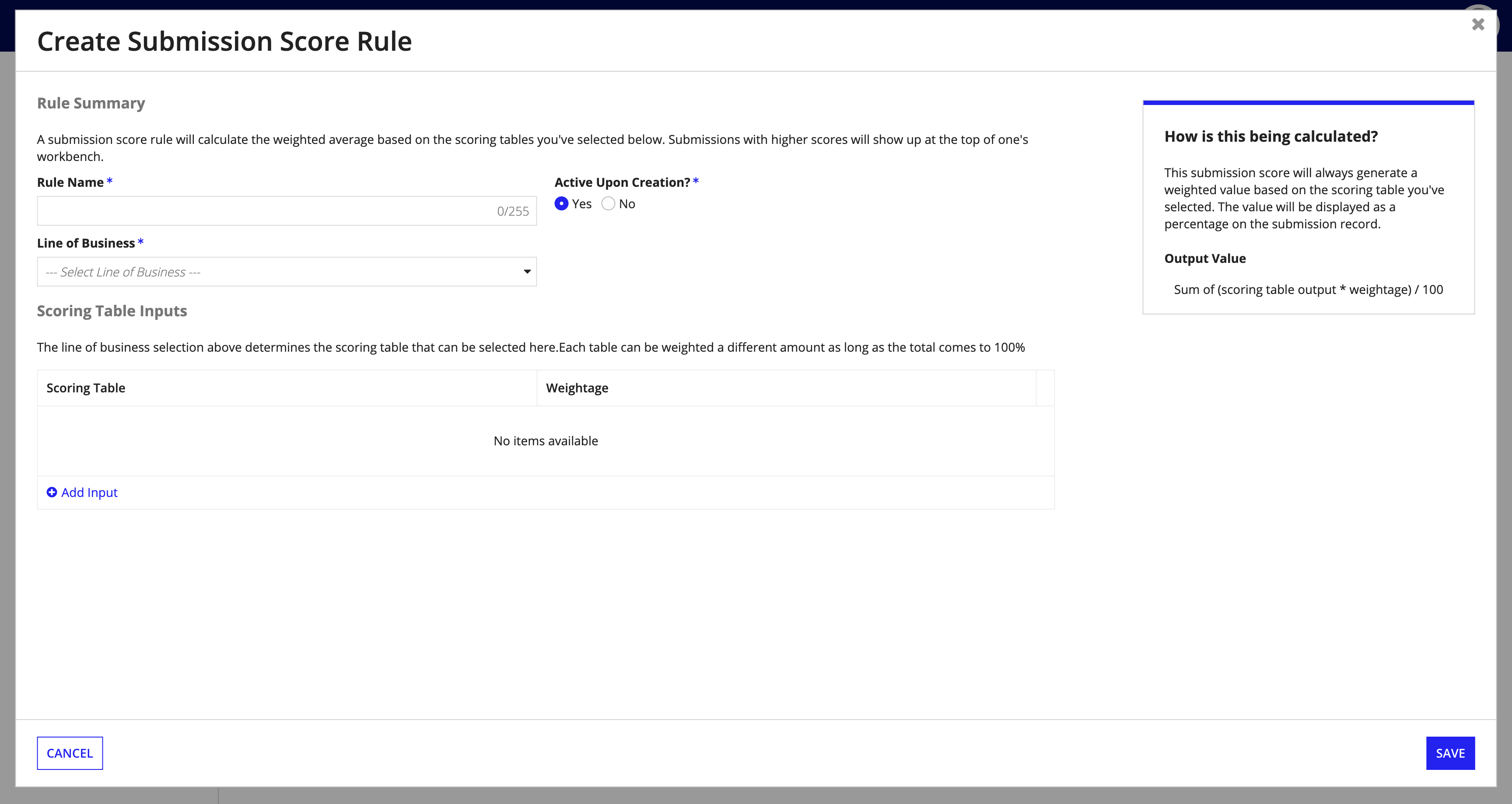Viewport: 1512px width, 804px height.
Task: Open the Select Line of Business menu
Action: (287, 272)
